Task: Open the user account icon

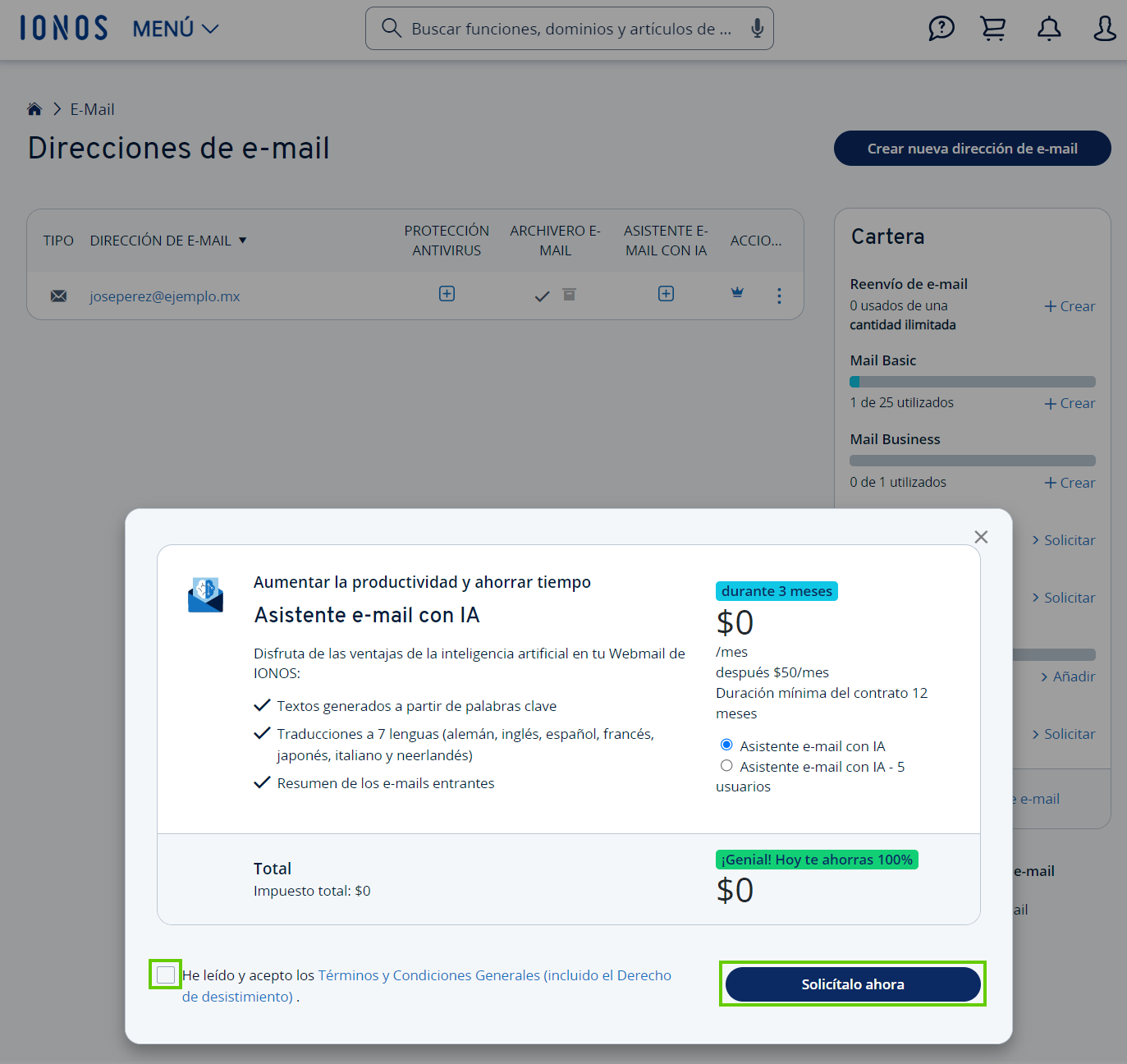Action: point(1105,29)
